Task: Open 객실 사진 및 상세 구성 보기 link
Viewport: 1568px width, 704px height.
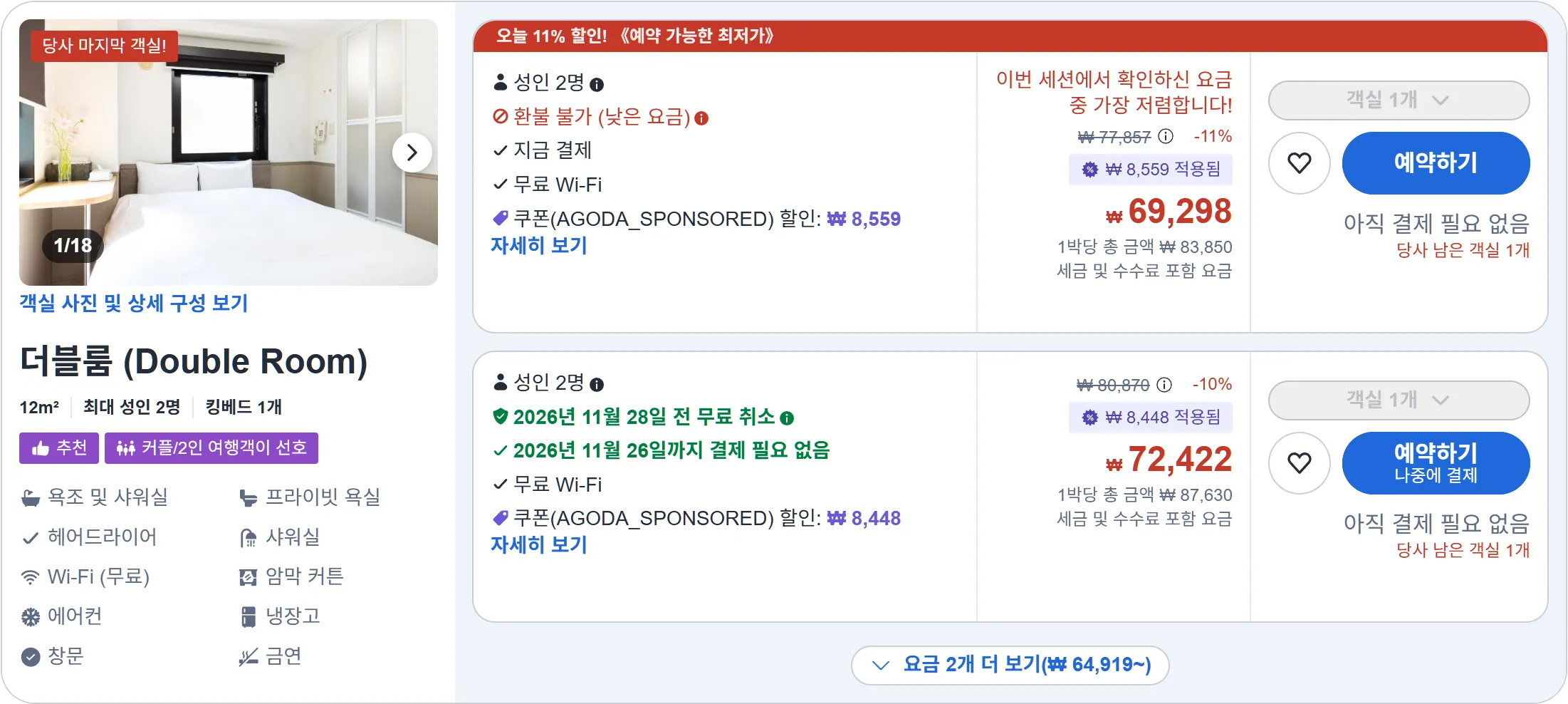Action: 134,304
